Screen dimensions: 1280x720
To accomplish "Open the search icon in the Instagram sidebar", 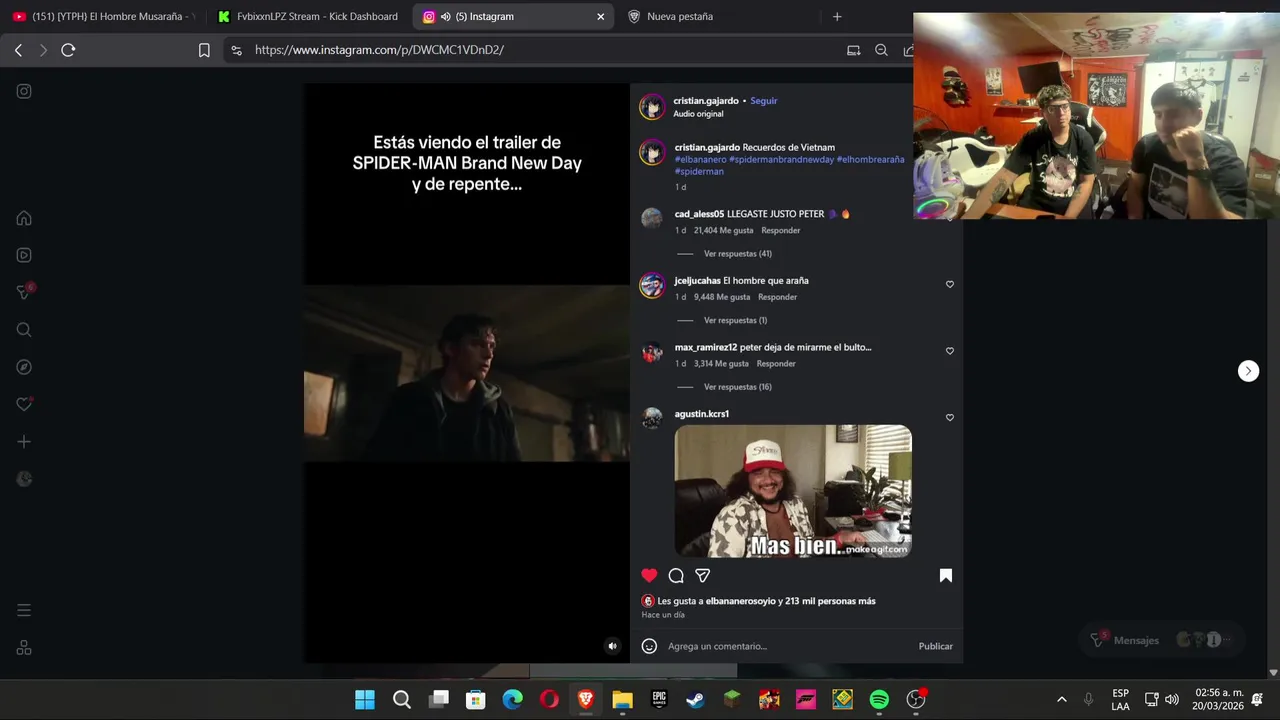I will 24,330.
